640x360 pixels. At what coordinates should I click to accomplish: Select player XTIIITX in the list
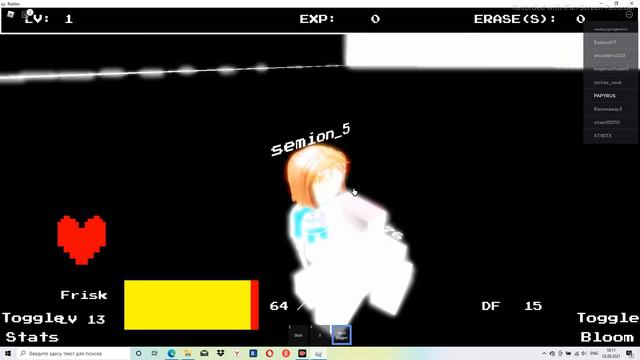pyautogui.click(x=611, y=136)
